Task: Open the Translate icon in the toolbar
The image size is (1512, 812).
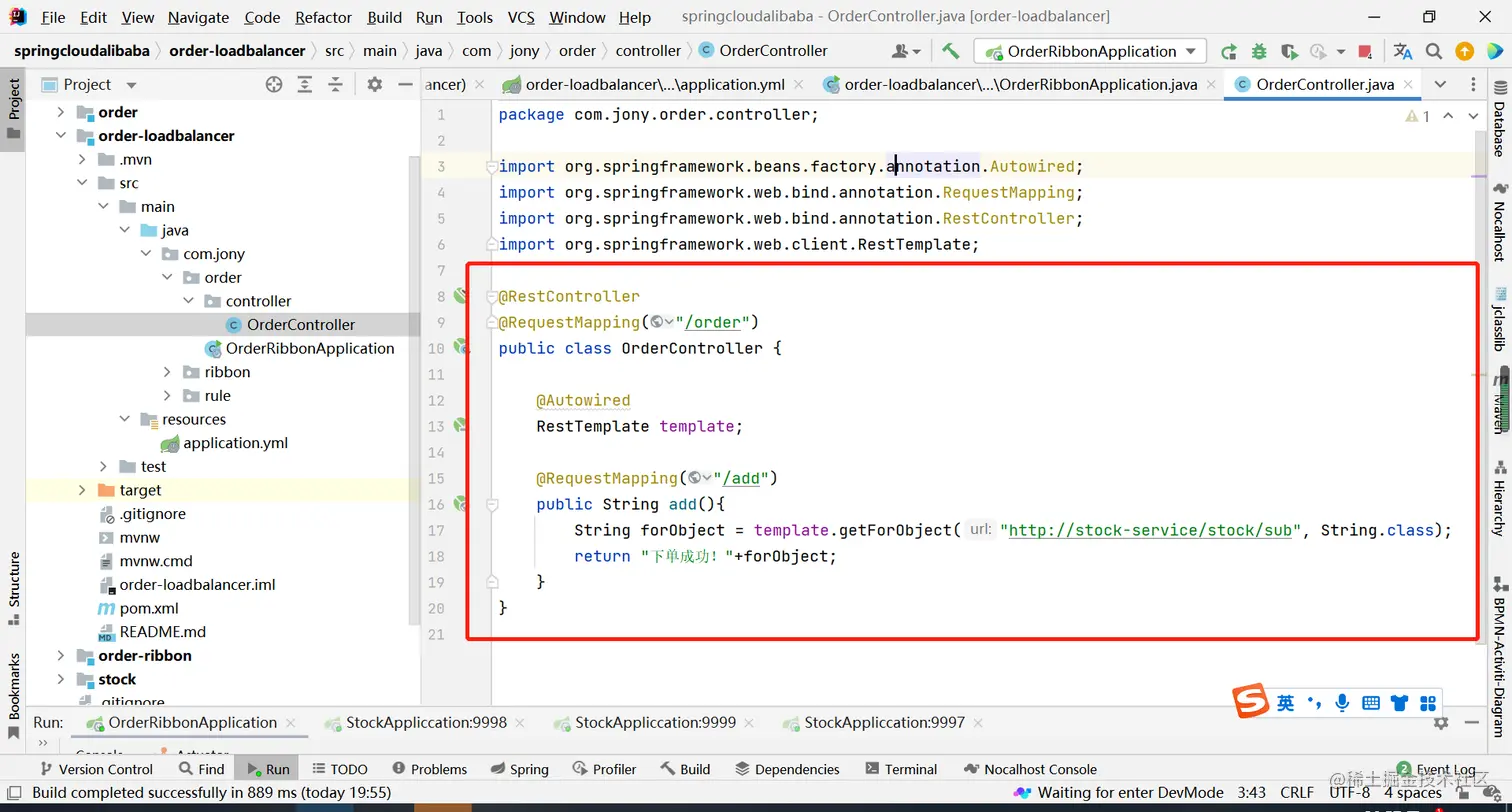Action: pyautogui.click(x=1403, y=51)
